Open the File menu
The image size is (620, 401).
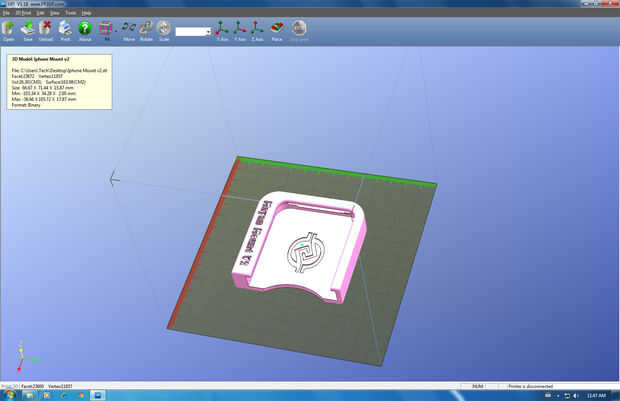click(x=6, y=13)
